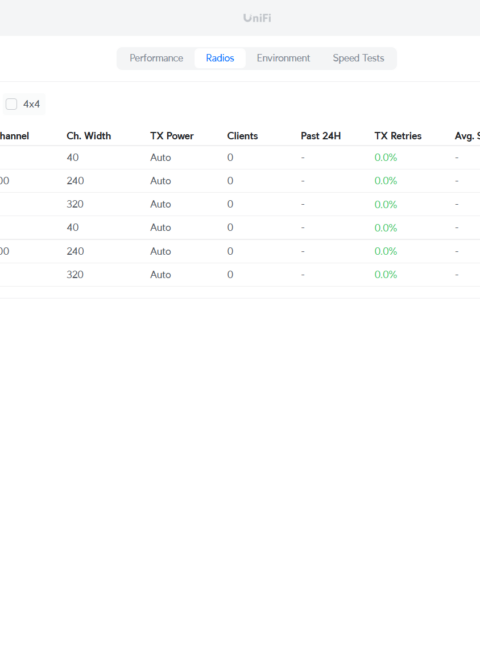Image resolution: width=480 pixels, height=650 pixels.
Task: Enable the 4x4 checkbox filter
Action: [11, 104]
